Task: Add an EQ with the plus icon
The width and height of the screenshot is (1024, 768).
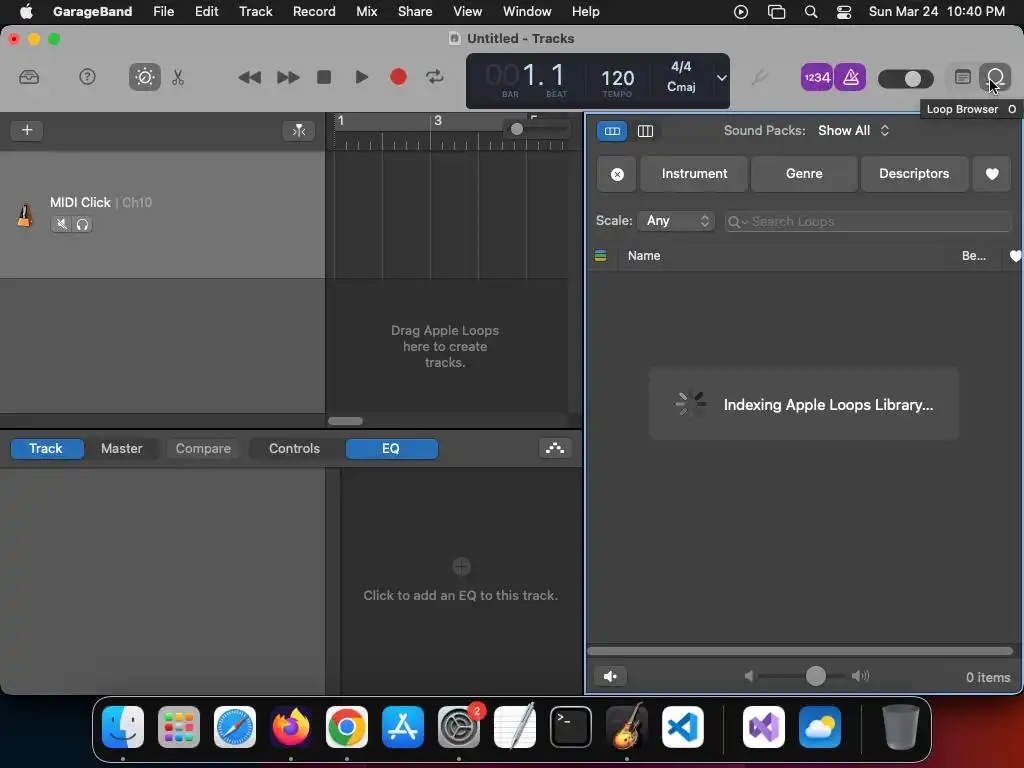Action: 461,566
